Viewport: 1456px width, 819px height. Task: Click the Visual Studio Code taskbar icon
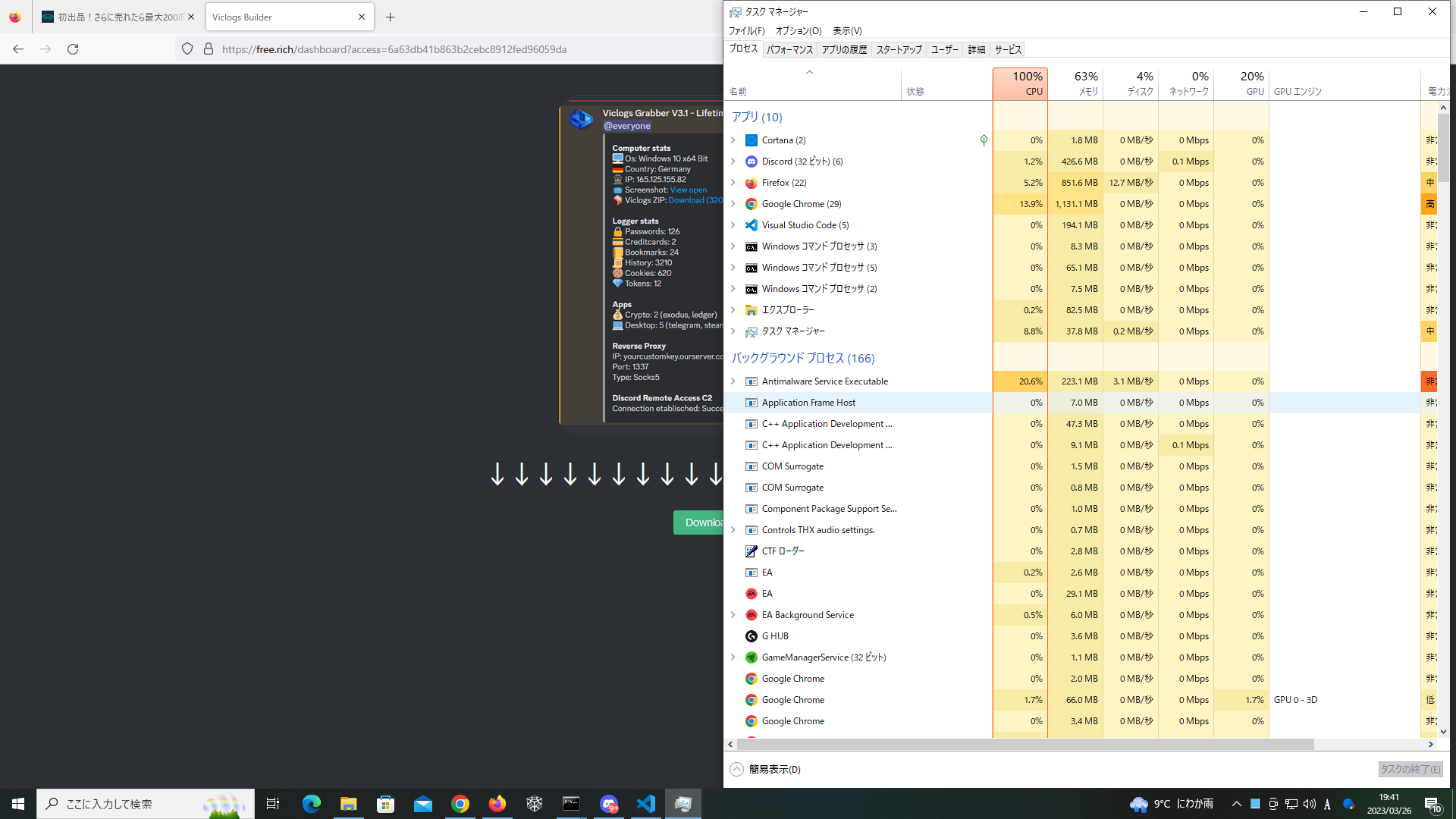coord(645,804)
